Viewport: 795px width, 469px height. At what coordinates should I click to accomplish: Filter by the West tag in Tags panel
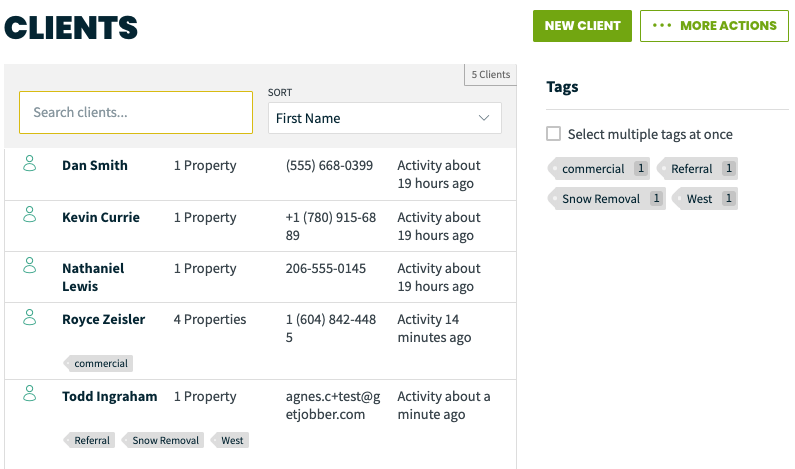[x=705, y=199]
